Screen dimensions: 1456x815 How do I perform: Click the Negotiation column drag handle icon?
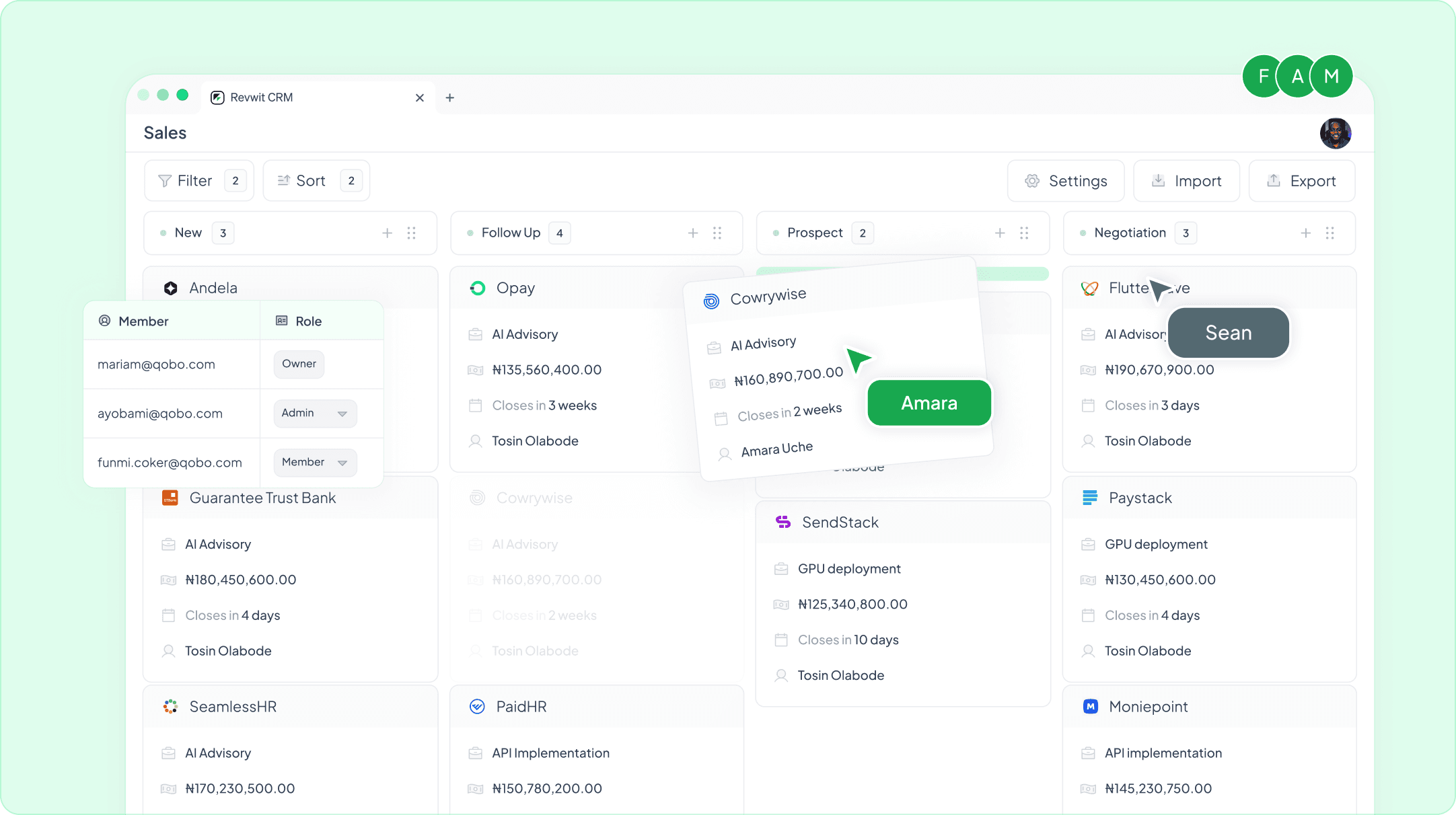pos(1330,233)
